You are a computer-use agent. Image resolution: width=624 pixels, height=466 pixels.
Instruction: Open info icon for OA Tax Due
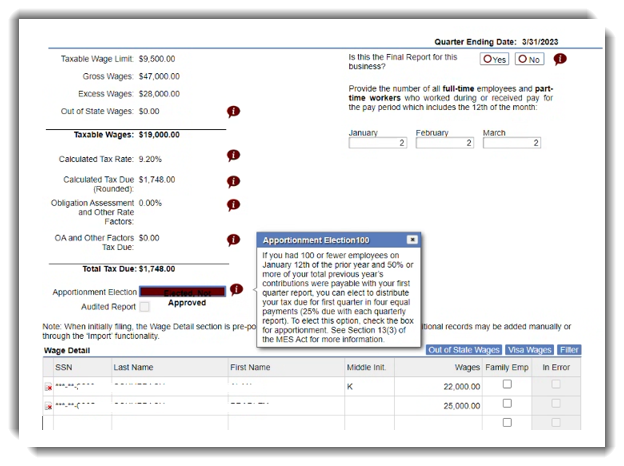[x=234, y=240]
